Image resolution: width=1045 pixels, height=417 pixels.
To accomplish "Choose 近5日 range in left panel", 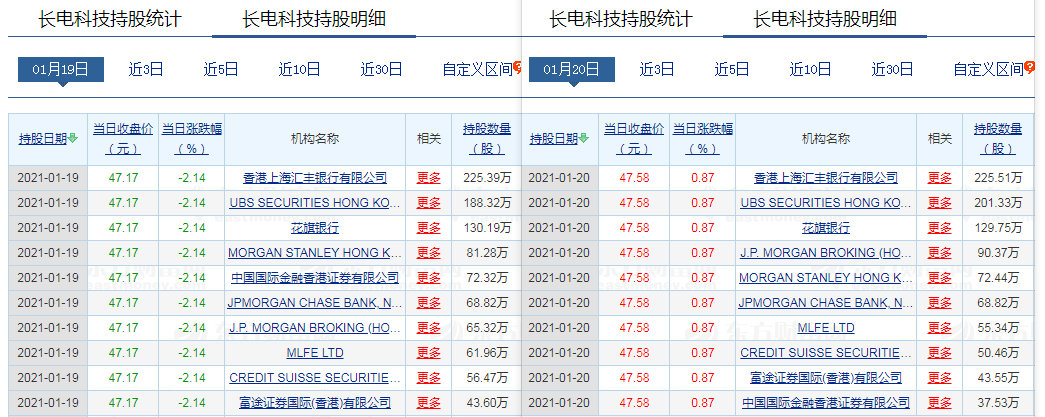I will [x=221, y=69].
